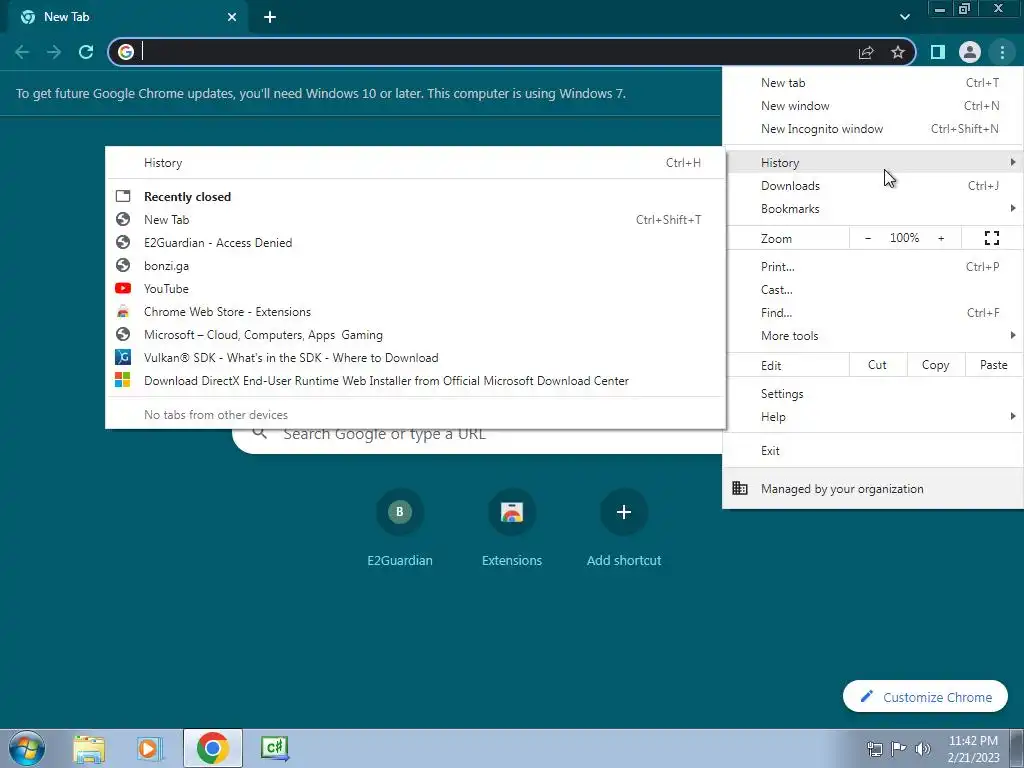Viewport: 1024px width, 768px height.
Task: Click the network tray icon
Action: 874,749
